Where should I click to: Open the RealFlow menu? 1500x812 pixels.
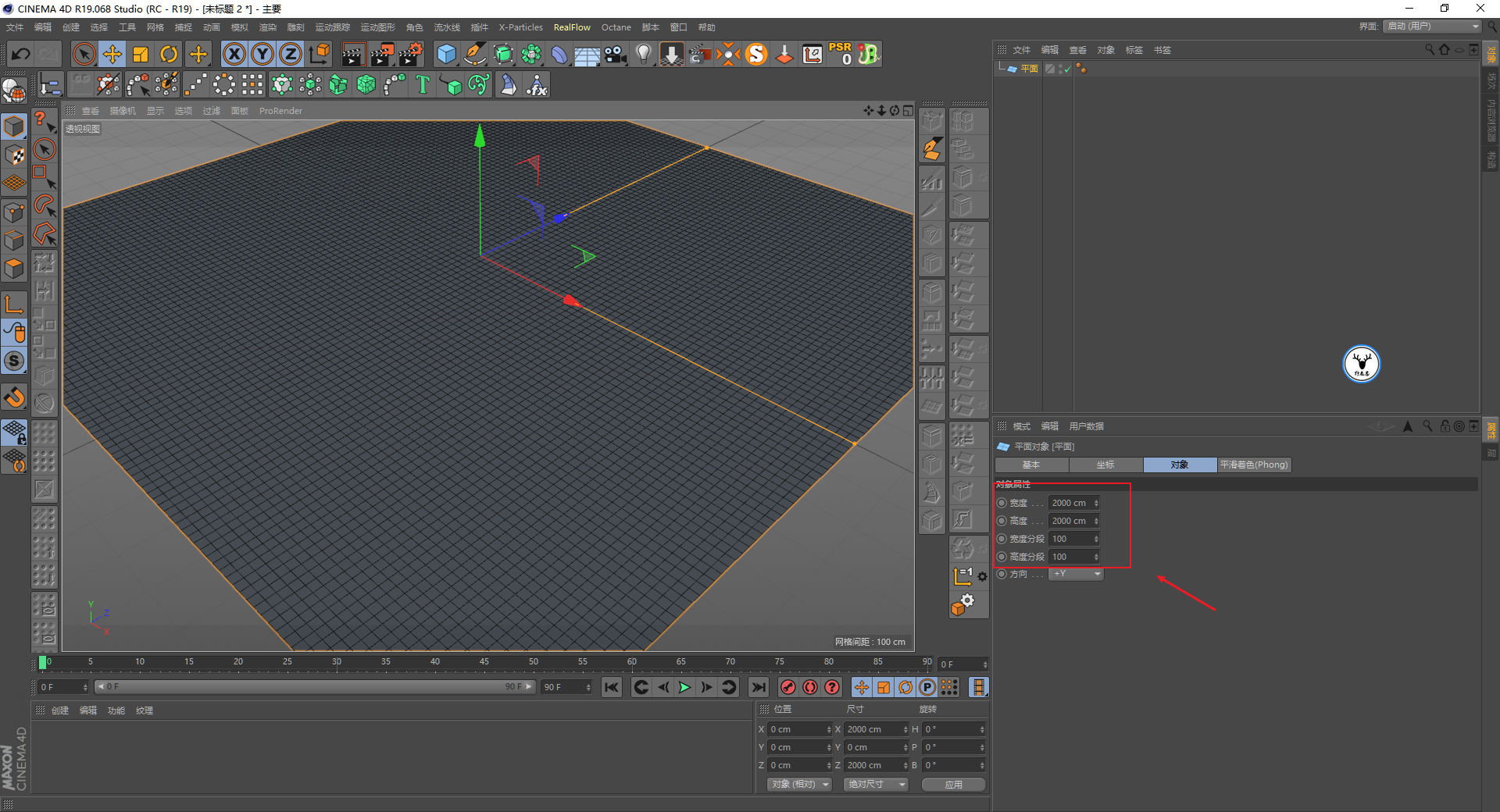tap(571, 27)
